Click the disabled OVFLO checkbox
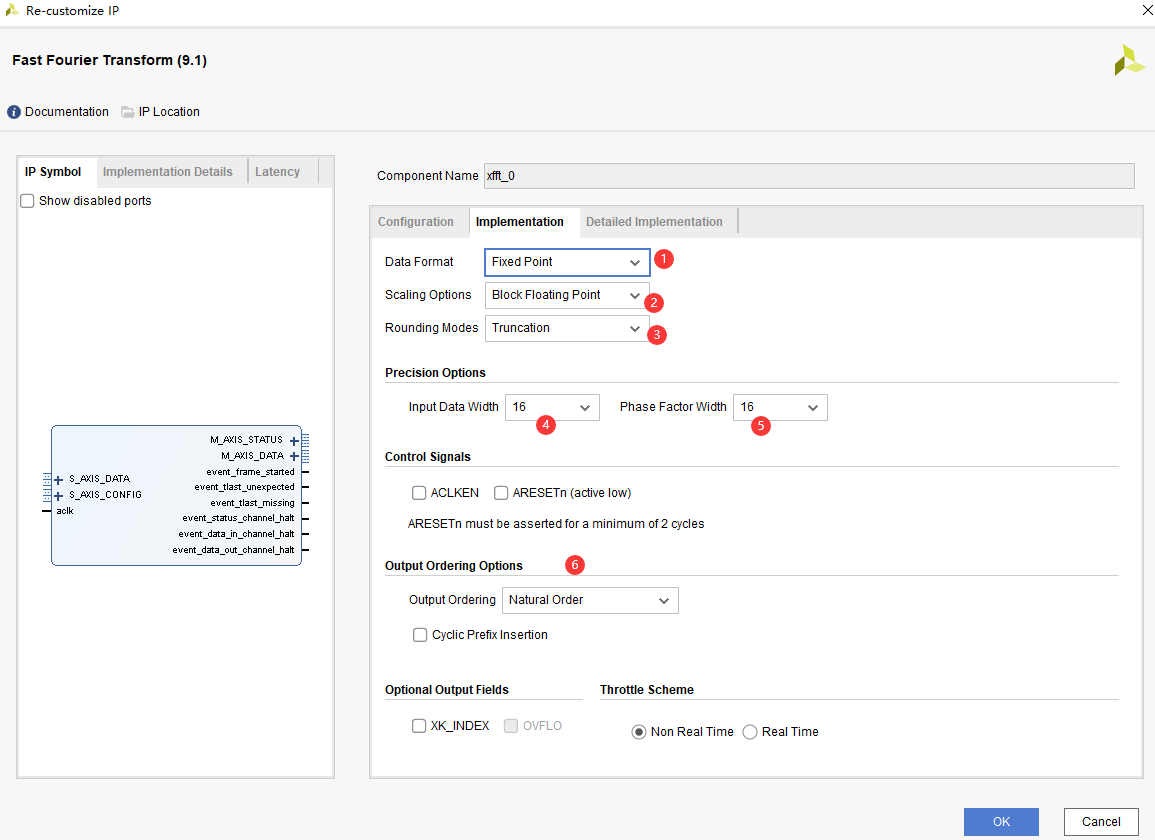The image size is (1155, 840). coord(510,726)
